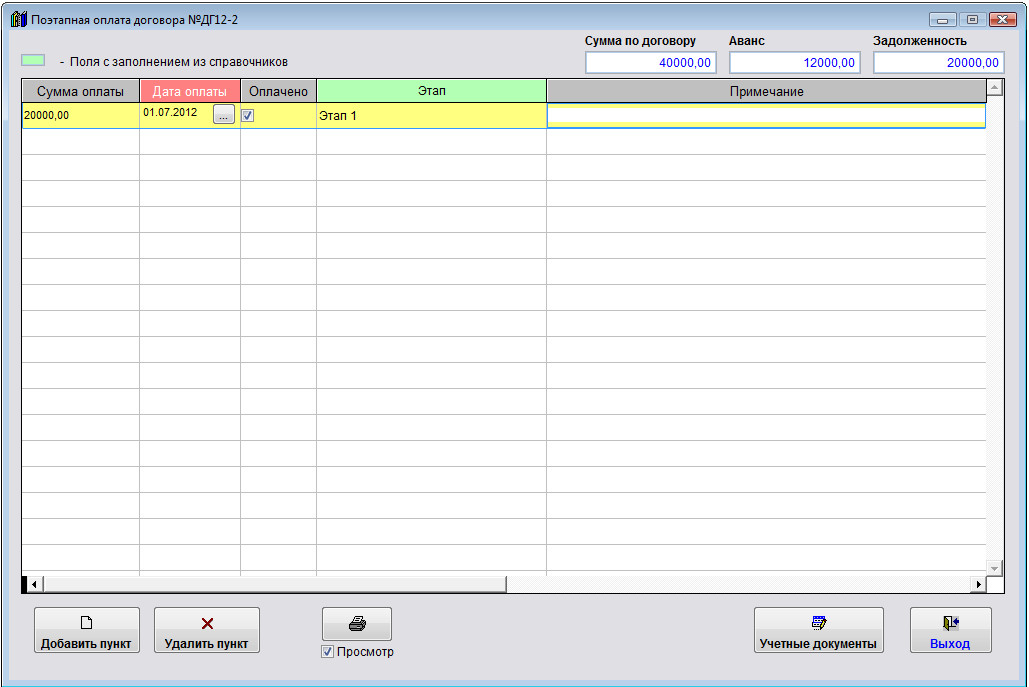The width and height of the screenshot is (1029, 687).
Task: Click the 20000,00 payment amount cell
Action: pos(81,115)
